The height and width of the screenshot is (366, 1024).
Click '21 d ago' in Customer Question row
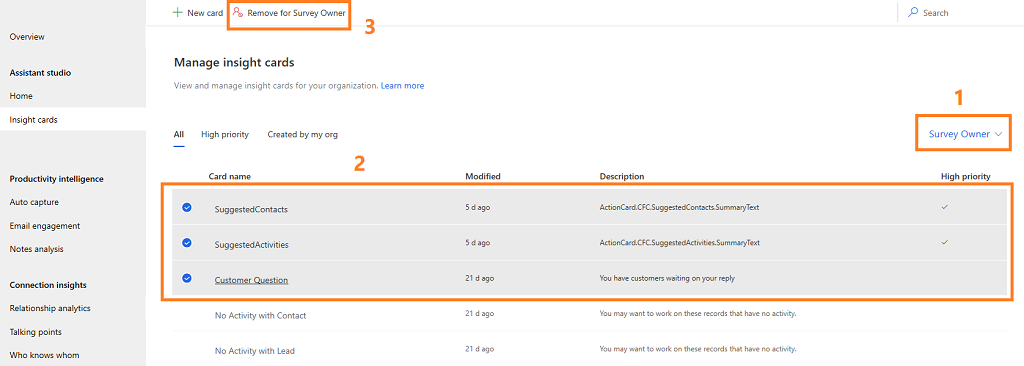[479, 278]
